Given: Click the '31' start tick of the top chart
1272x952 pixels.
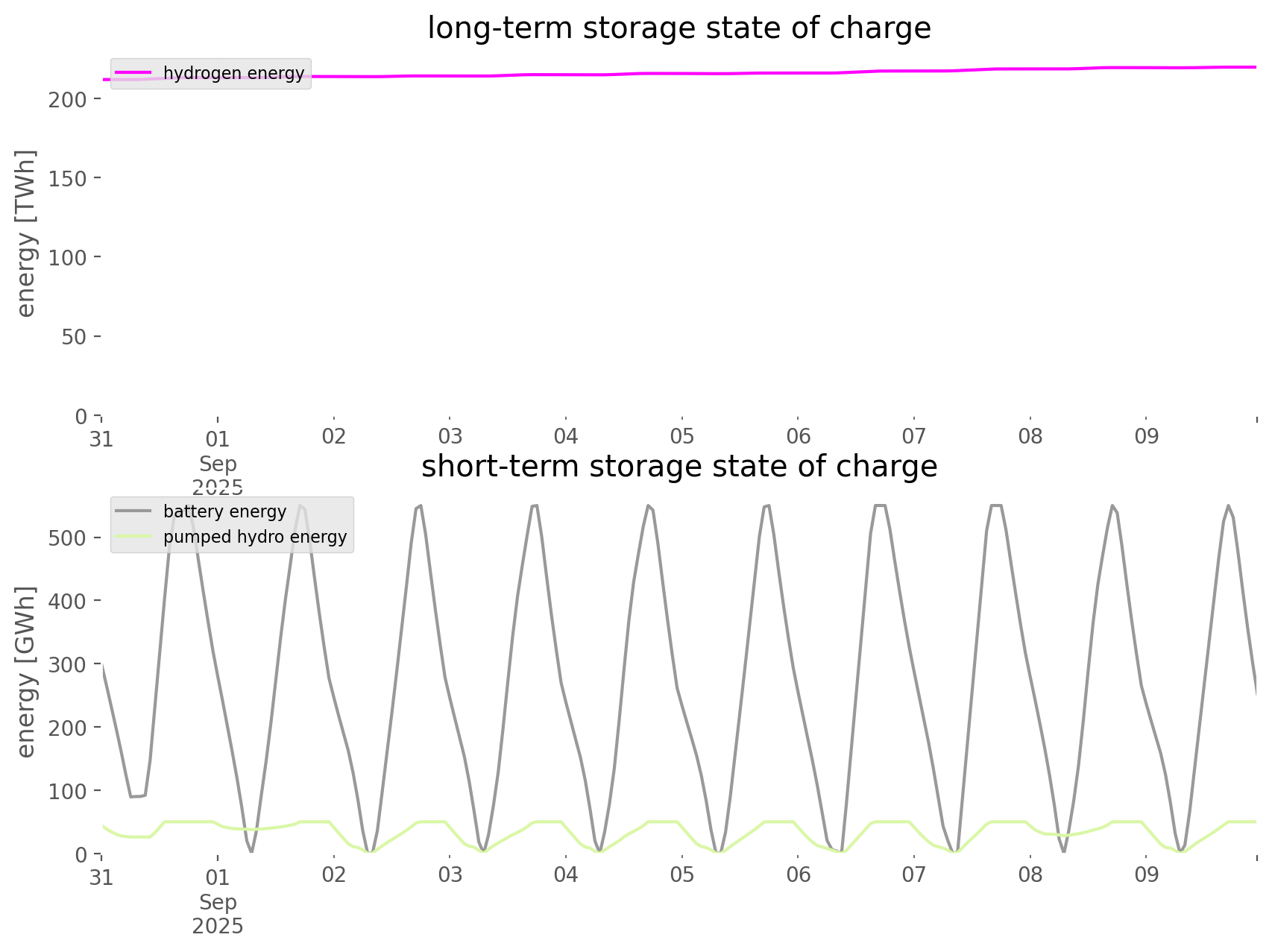Looking at the screenshot, I should [101, 438].
